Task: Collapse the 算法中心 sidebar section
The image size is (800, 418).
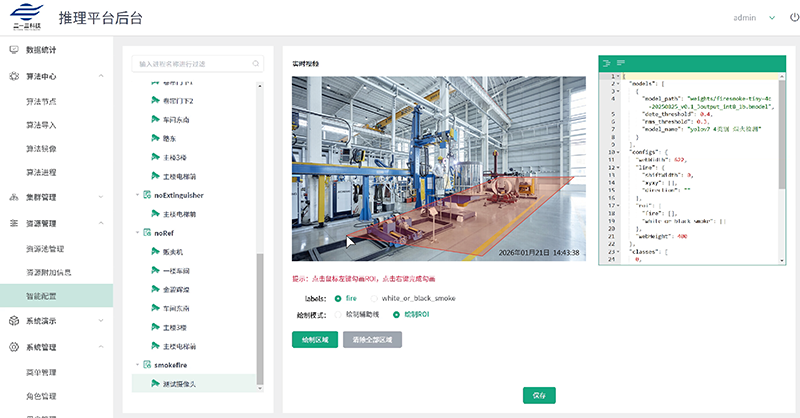Action: [102, 76]
